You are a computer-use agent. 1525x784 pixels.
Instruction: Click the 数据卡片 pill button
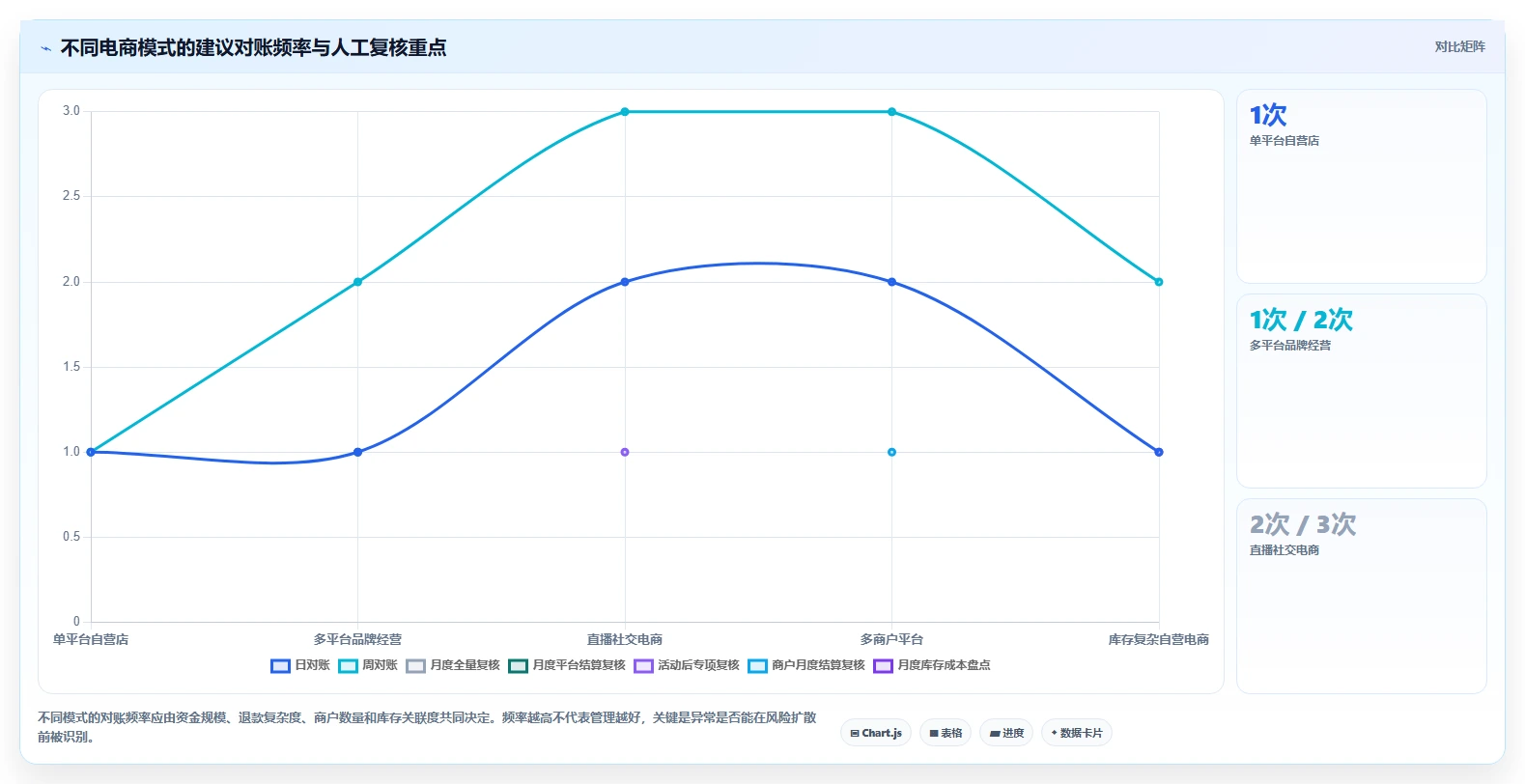(x=1077, y=733)
